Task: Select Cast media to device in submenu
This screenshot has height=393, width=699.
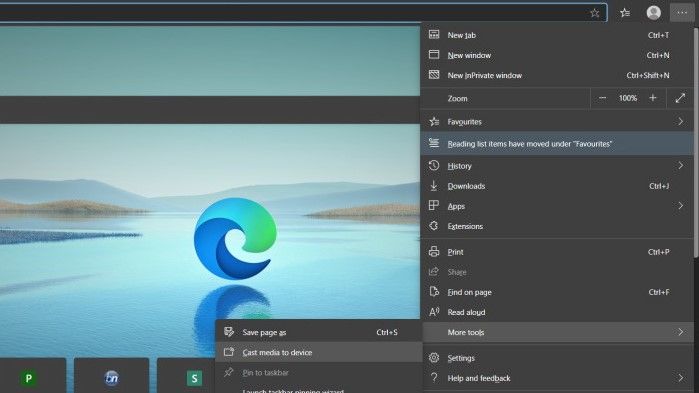Action: (x=318, y=352)
